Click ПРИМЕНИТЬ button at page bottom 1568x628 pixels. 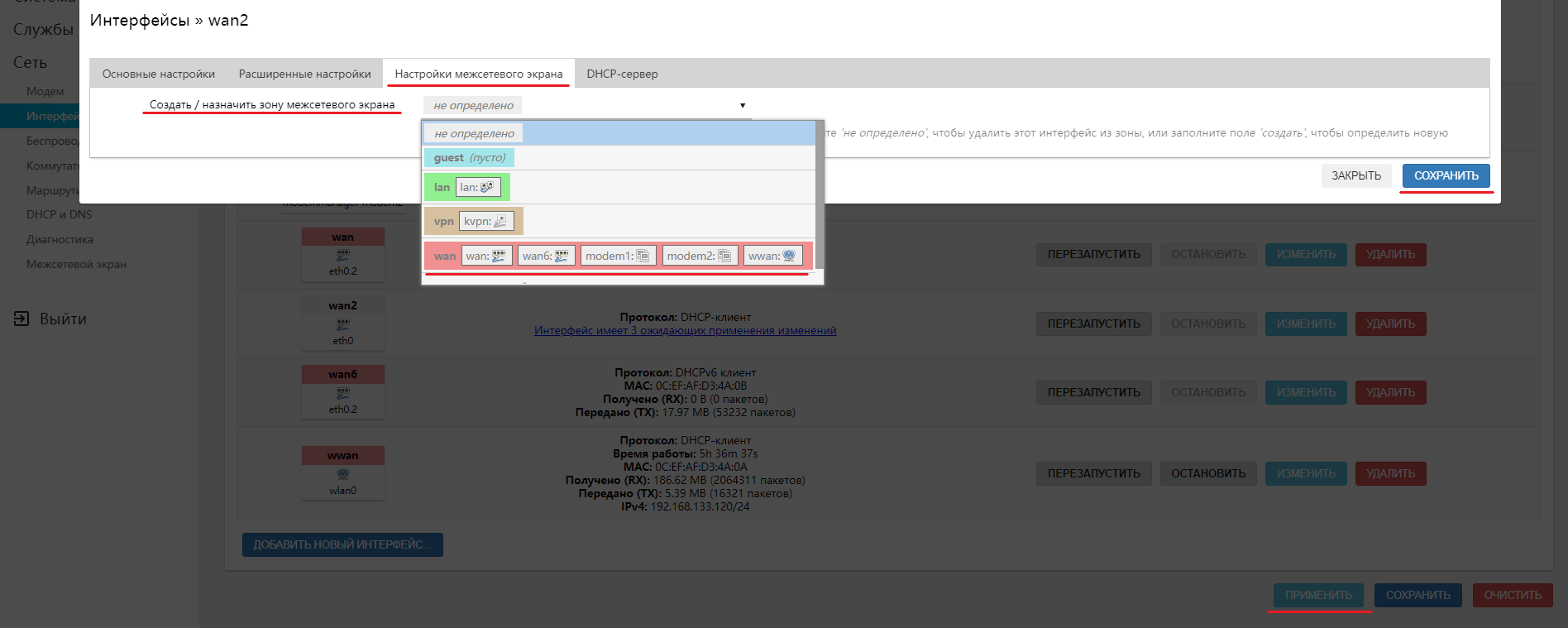coord(1318,595)
